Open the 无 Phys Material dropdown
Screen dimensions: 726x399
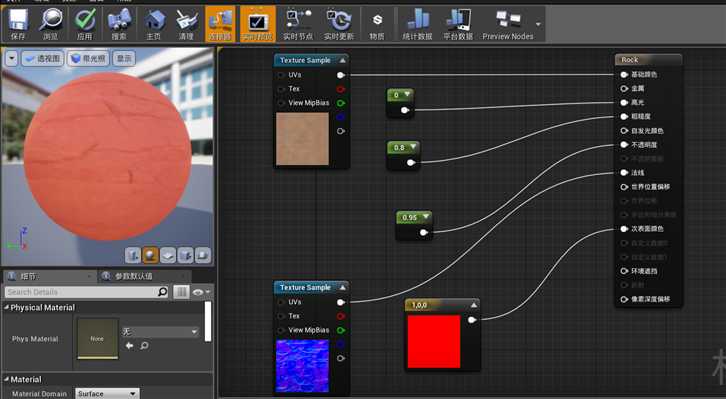coord(160,332)
